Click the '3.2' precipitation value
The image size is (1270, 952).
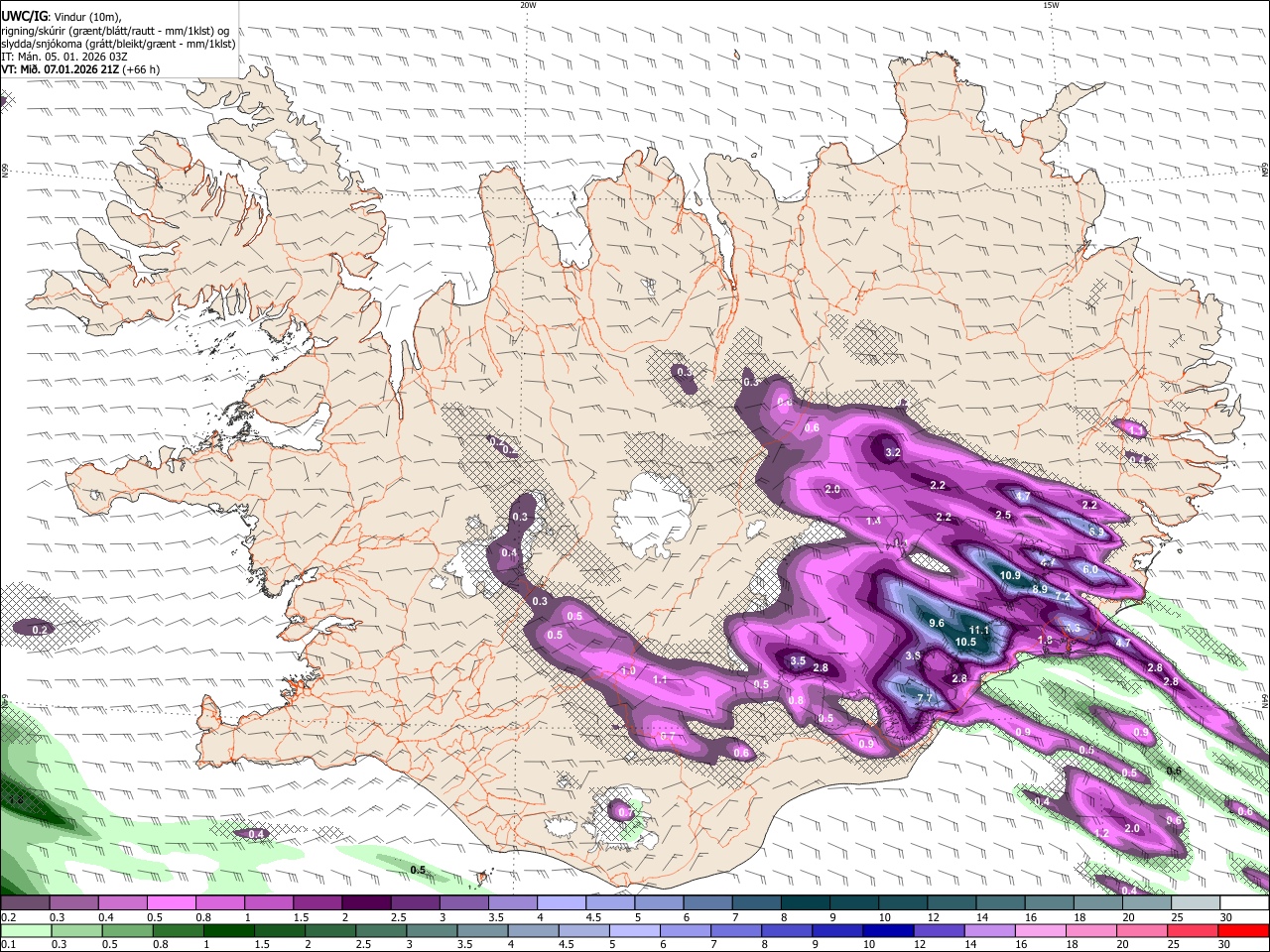[x=892, y=453]
